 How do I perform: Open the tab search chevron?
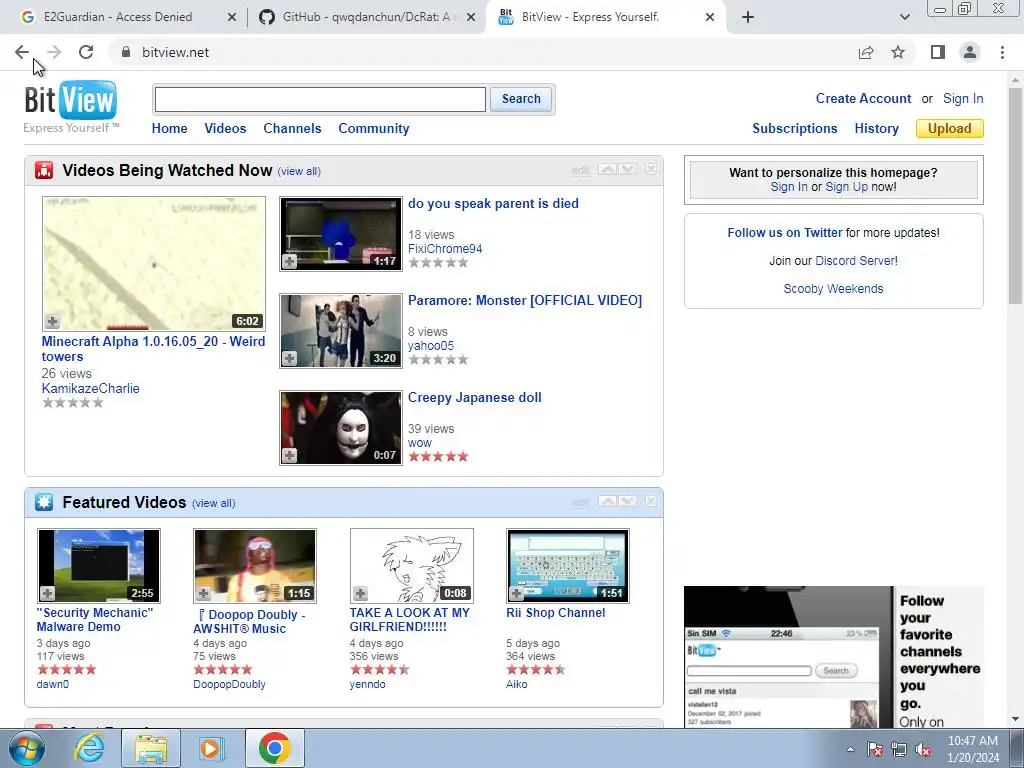click(904, 17)
